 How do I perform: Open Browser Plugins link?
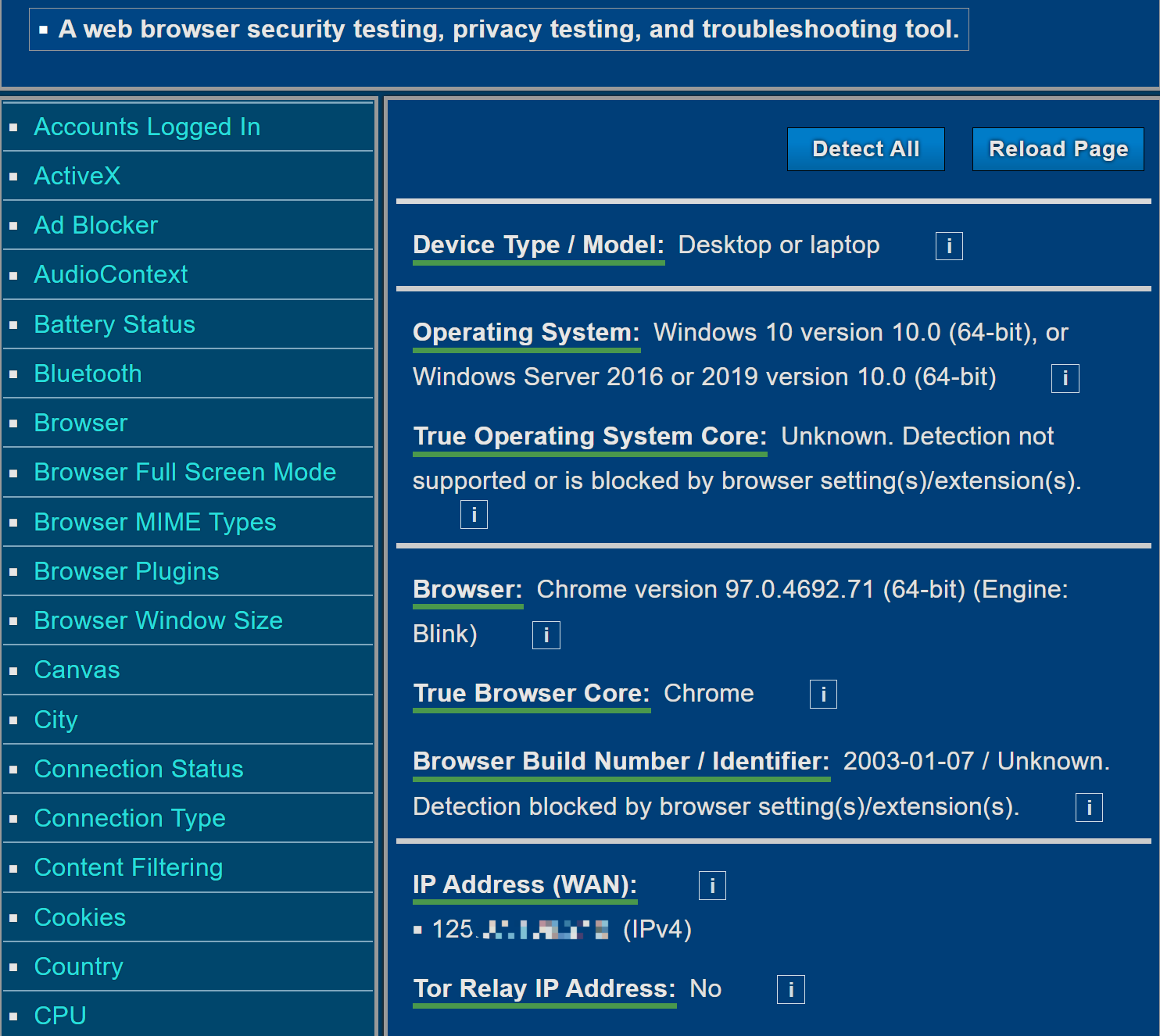(x=127, y=571)
